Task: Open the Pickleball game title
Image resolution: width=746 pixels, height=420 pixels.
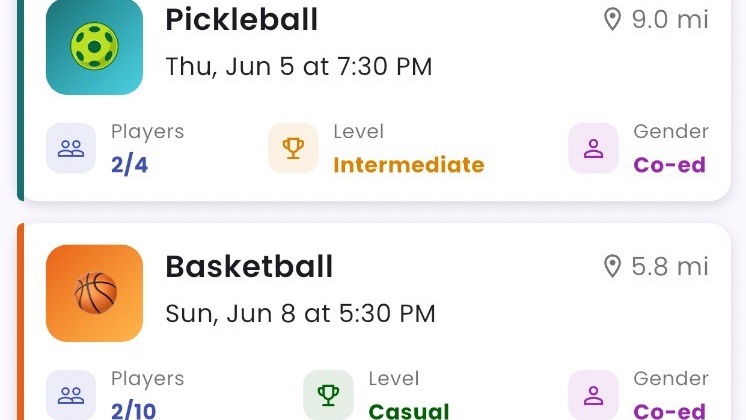Action: point(241,19)
